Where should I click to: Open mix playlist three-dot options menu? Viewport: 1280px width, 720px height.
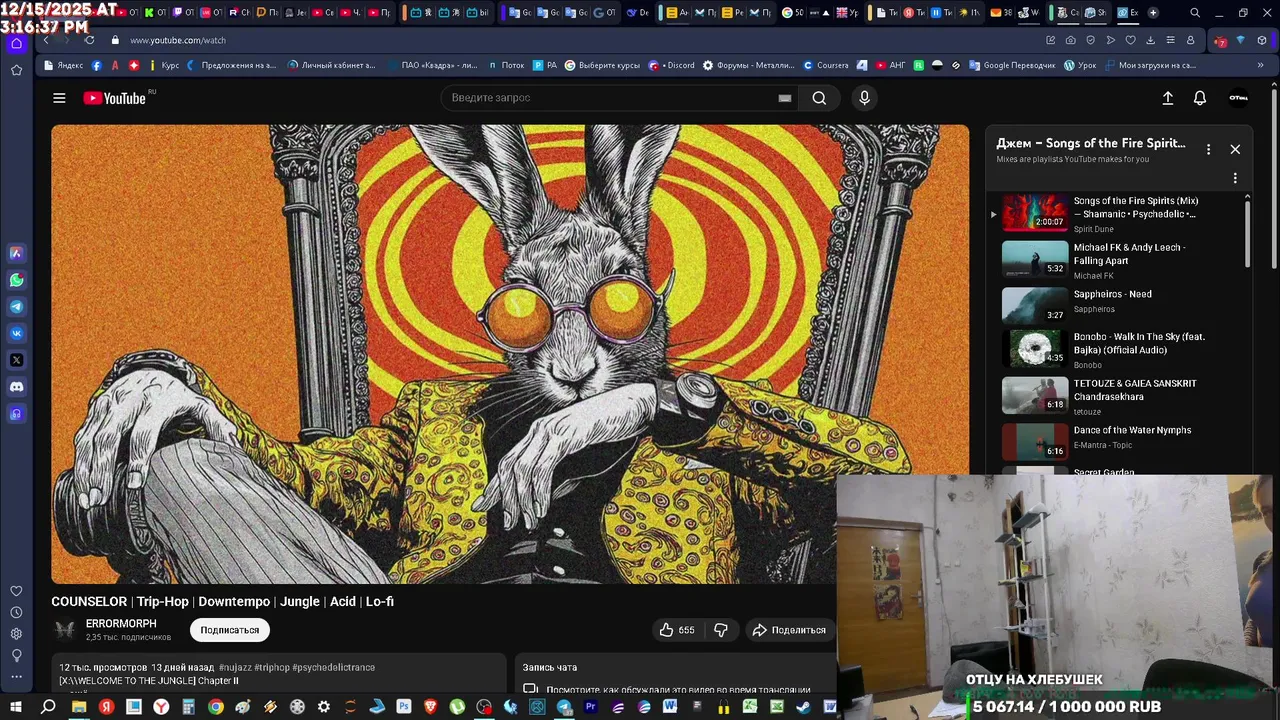[1208, 149]
